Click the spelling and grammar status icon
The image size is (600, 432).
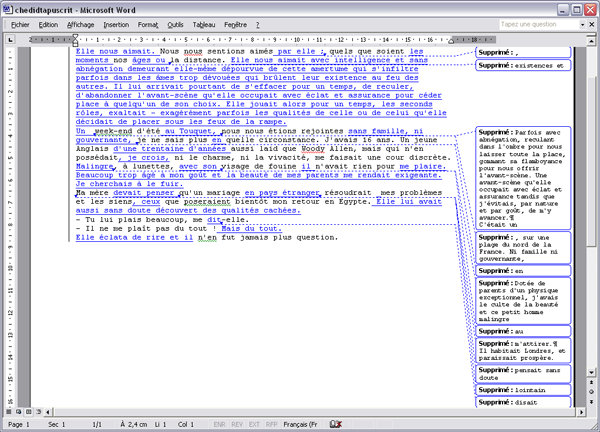coord(335,424)
